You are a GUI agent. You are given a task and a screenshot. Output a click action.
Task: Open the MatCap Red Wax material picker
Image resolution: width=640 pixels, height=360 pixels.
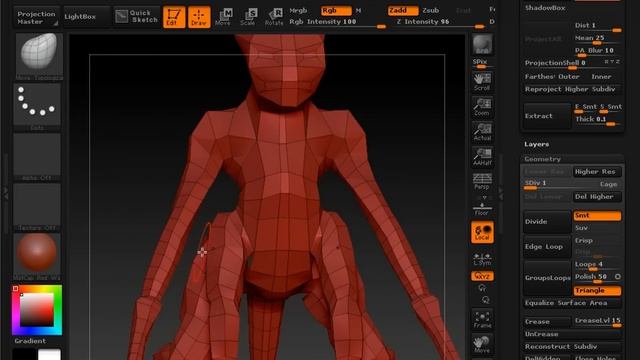click(x=37, y=257)
